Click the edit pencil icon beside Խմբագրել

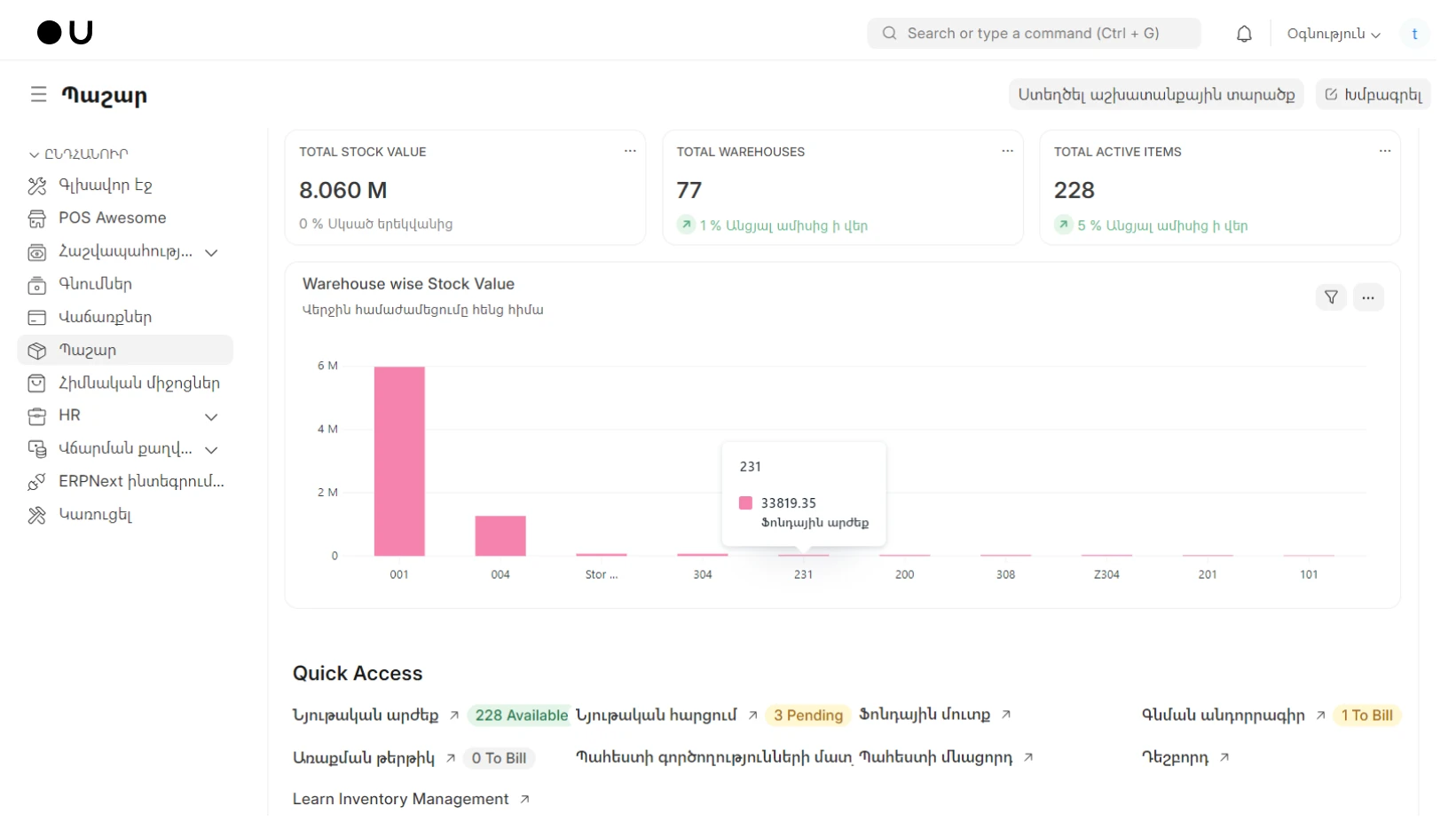pos(1331,94)
